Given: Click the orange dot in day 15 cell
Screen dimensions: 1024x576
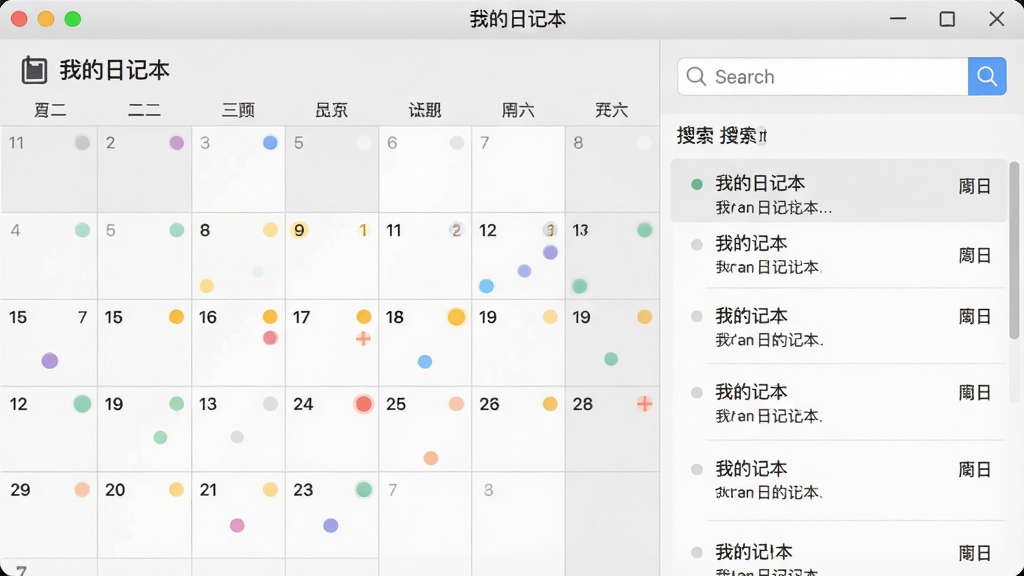Looking at the screenshot, I should pyautogui.click(x=176, y=317).
